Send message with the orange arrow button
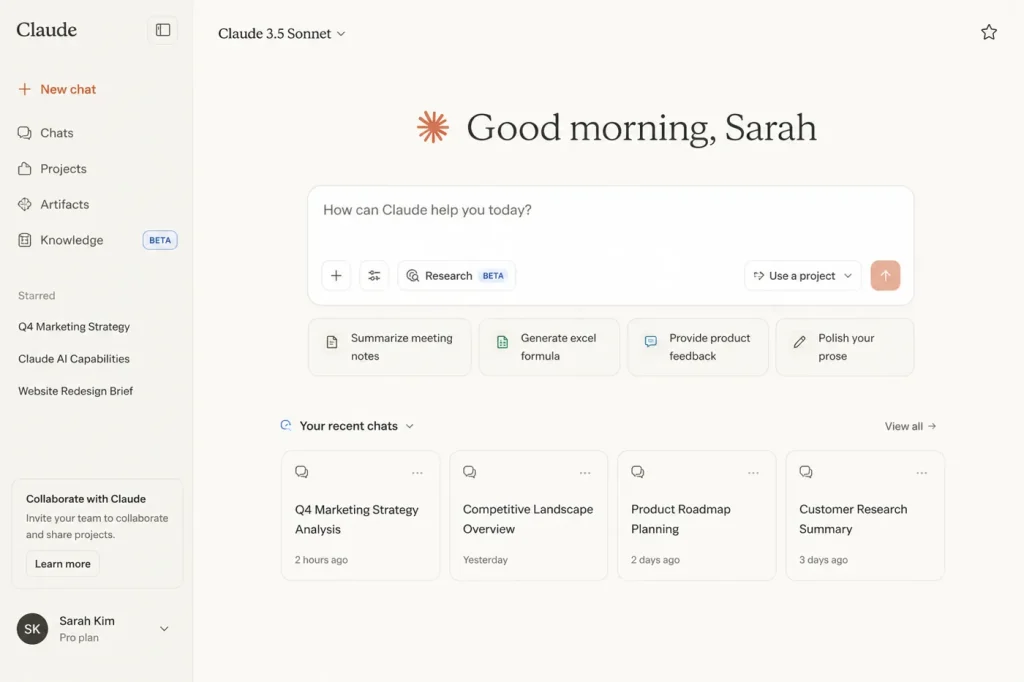Viewport: 1024px width, 682px height. click(x=886, y=276)
